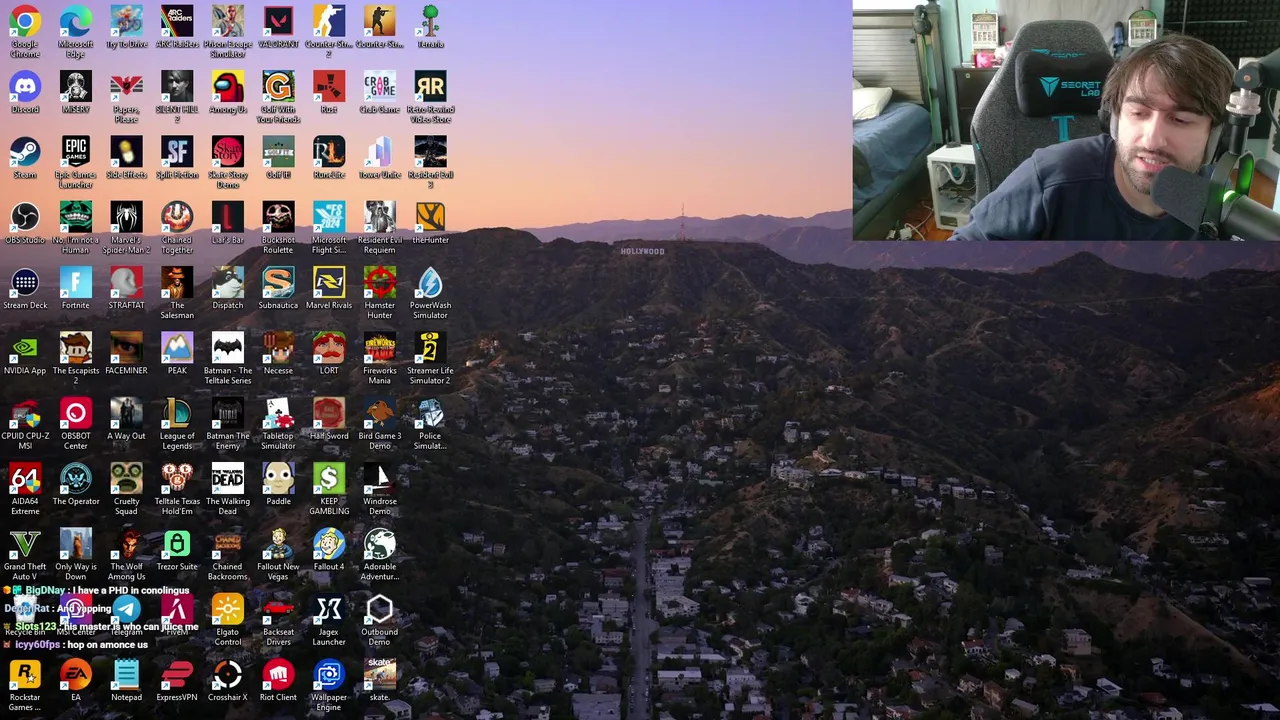The width and height of the screenshot is (1280, 720).
Task: Select PowerWash Simulator shortcut
Action: (x=430, y=282)
